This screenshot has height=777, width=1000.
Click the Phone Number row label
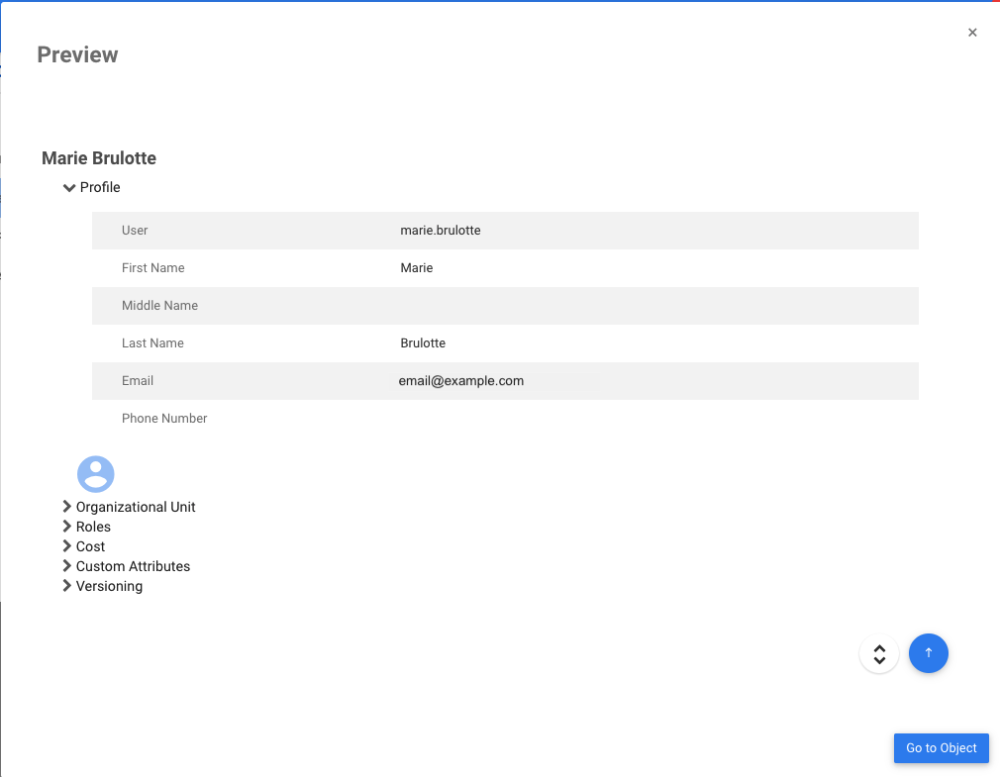pyautogui.click(x=164, y=418)
